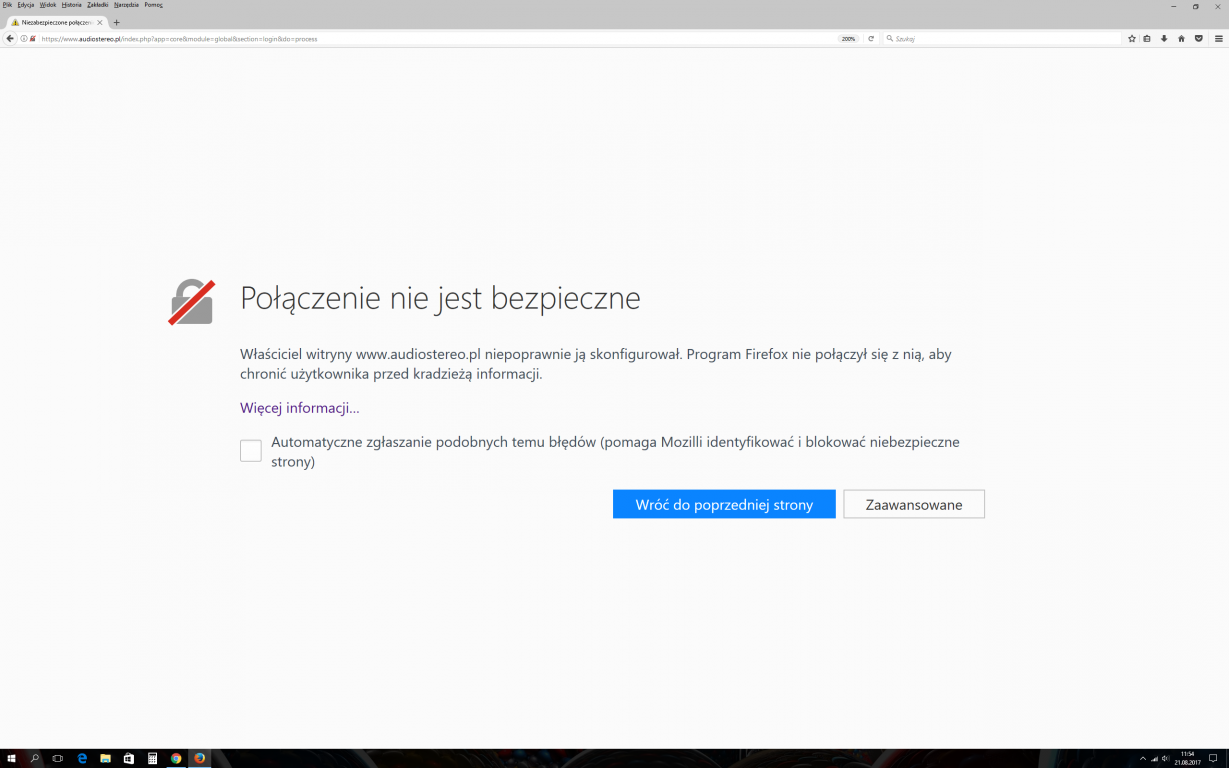Viewport: 1229px width, 768px height.
Task: Open the downloads arrow icon
Action: (1164, 38)
